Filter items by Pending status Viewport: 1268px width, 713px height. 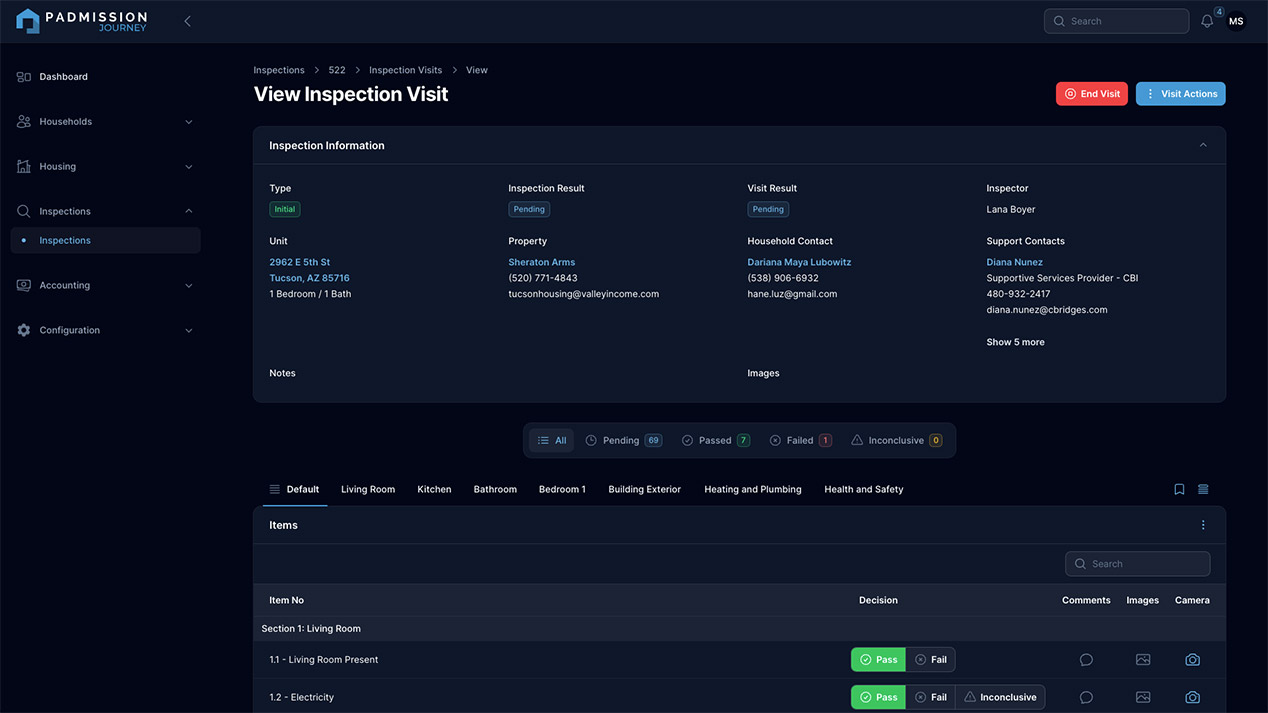(x=624, y=441)
